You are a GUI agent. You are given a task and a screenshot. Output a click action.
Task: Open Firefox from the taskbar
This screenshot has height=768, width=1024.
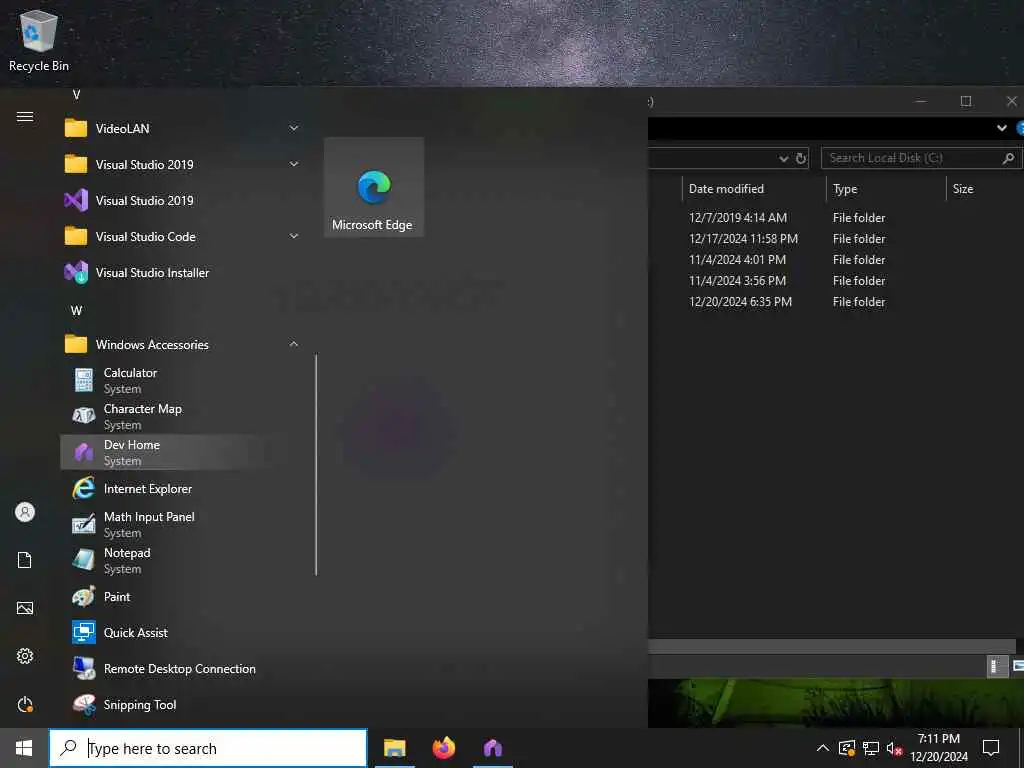[x=444, y=748]
